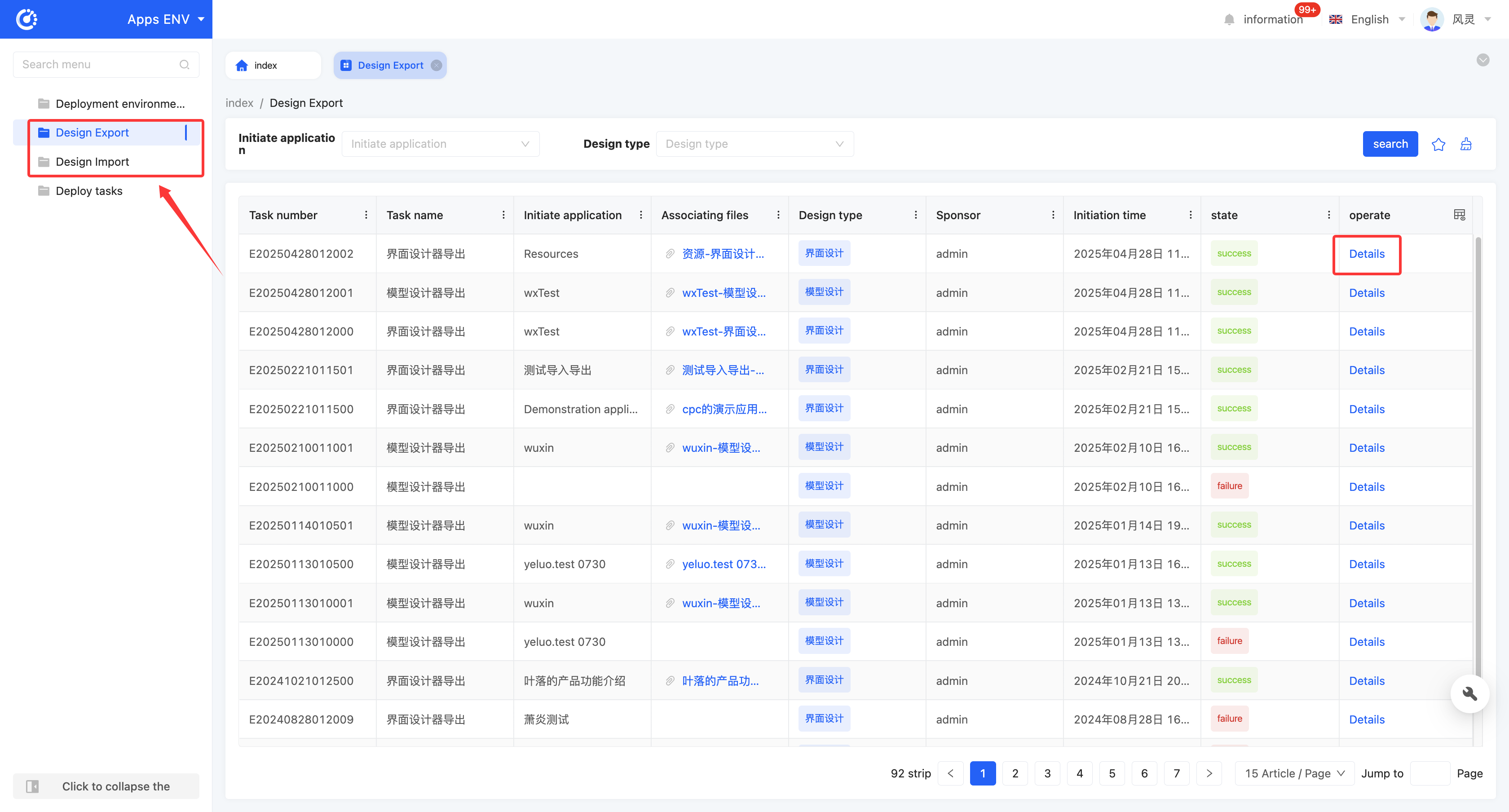Click the search menu magnifier icon
Image resolution: width=1509 pixels, height=812 pixels.
coord(185,64)
